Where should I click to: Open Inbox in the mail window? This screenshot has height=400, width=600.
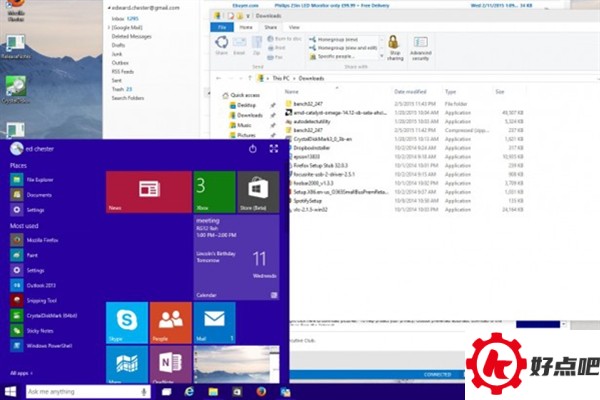pyautogui.click(x=125, y=18)
